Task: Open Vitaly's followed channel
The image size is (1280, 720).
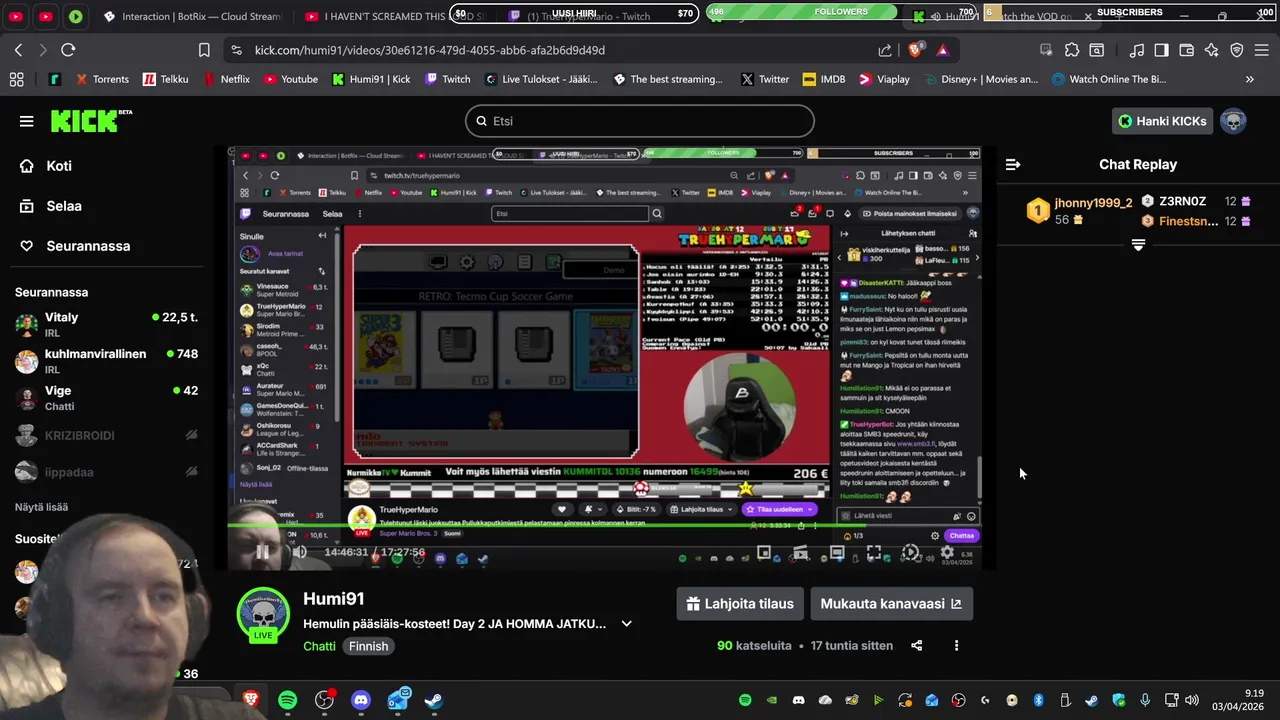Action: pos(106,324)
